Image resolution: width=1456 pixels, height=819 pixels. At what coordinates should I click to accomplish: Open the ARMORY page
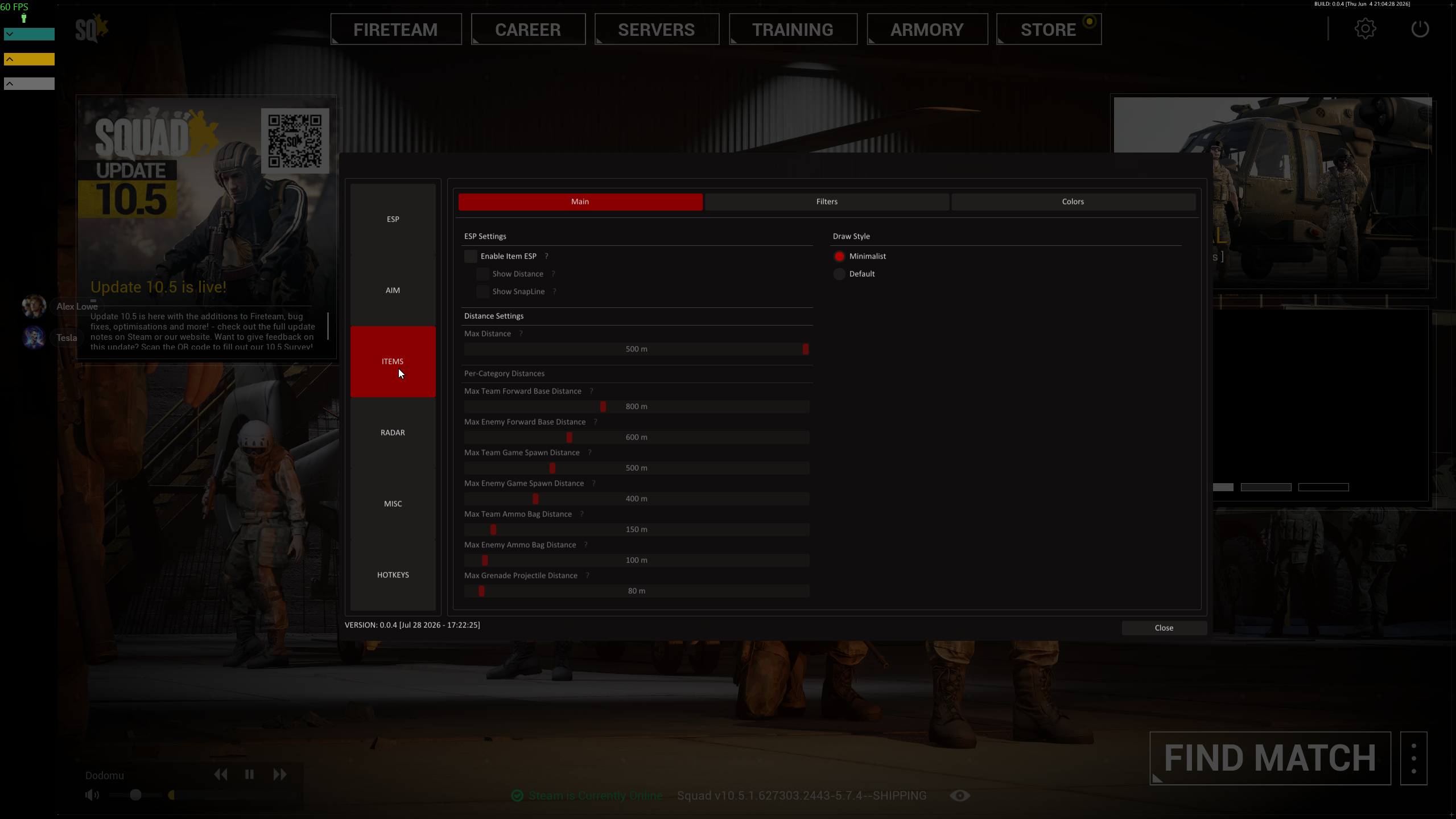(927, 29)
